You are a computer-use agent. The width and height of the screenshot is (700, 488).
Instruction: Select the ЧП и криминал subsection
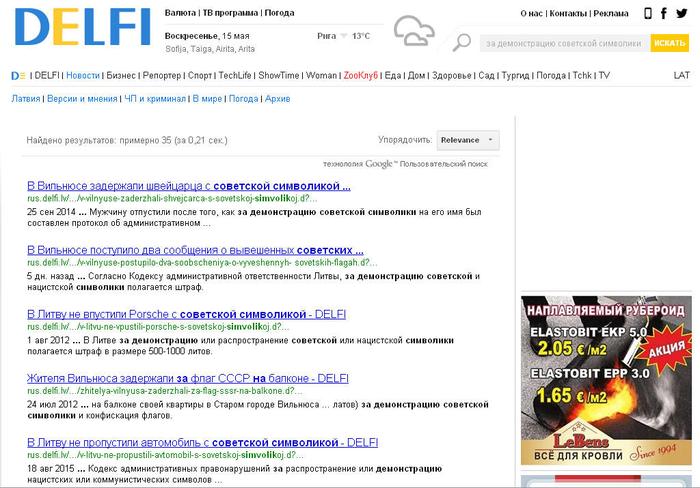pyautogui.click(x=155, y=99)
